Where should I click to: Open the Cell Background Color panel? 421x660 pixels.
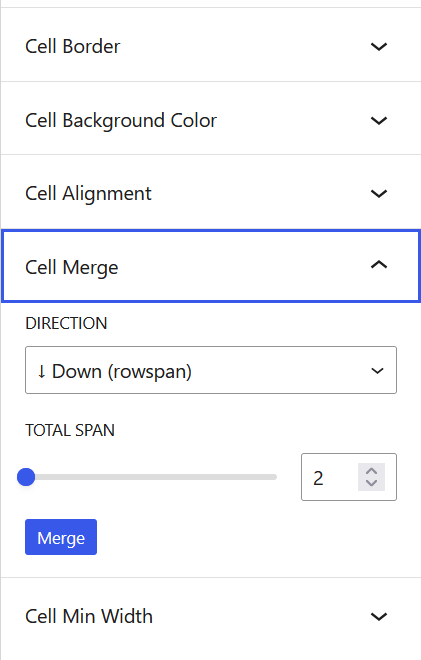pyautogui.click(x=210, y=119)
